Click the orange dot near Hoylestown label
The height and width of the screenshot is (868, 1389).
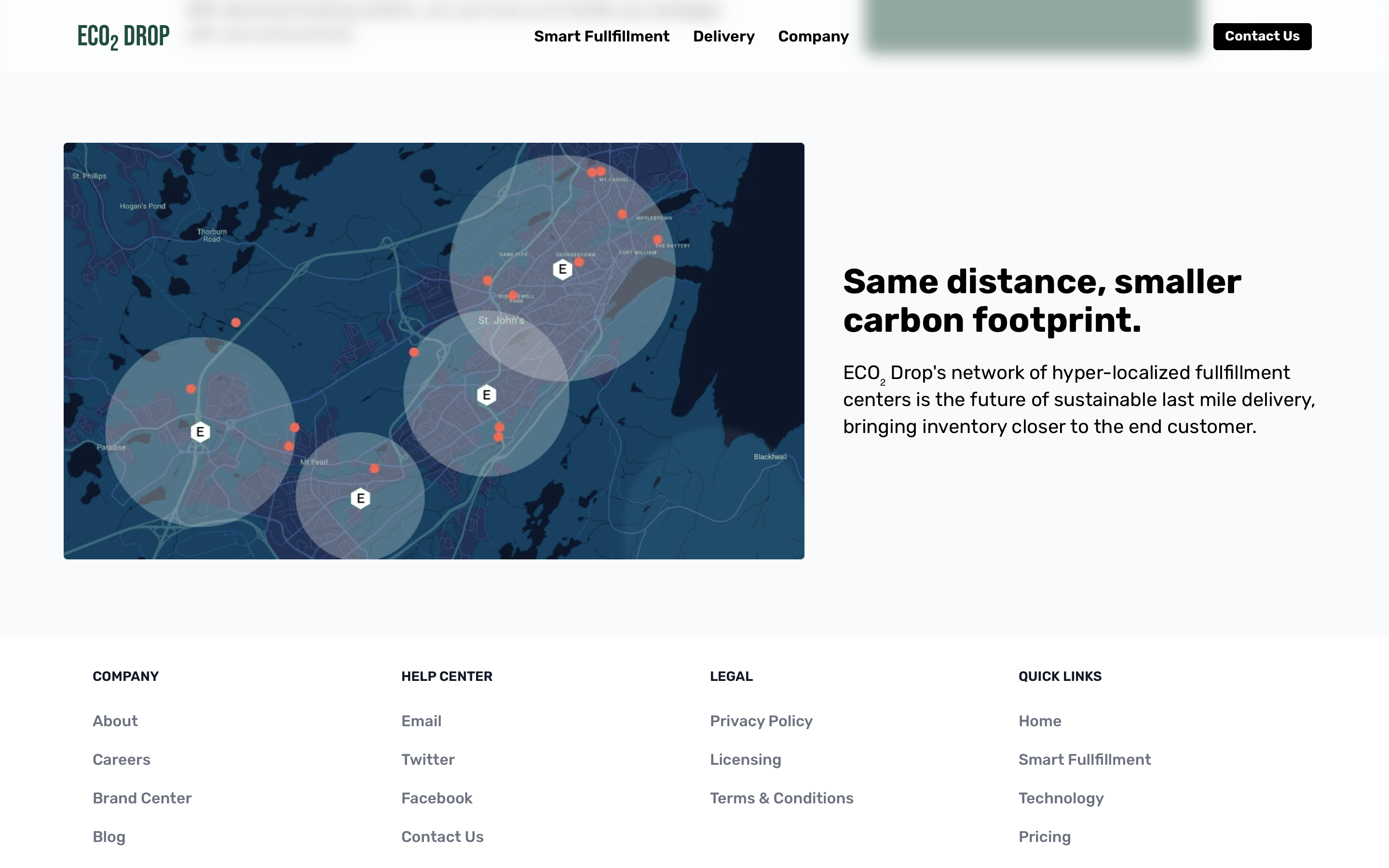pos(622,214)
